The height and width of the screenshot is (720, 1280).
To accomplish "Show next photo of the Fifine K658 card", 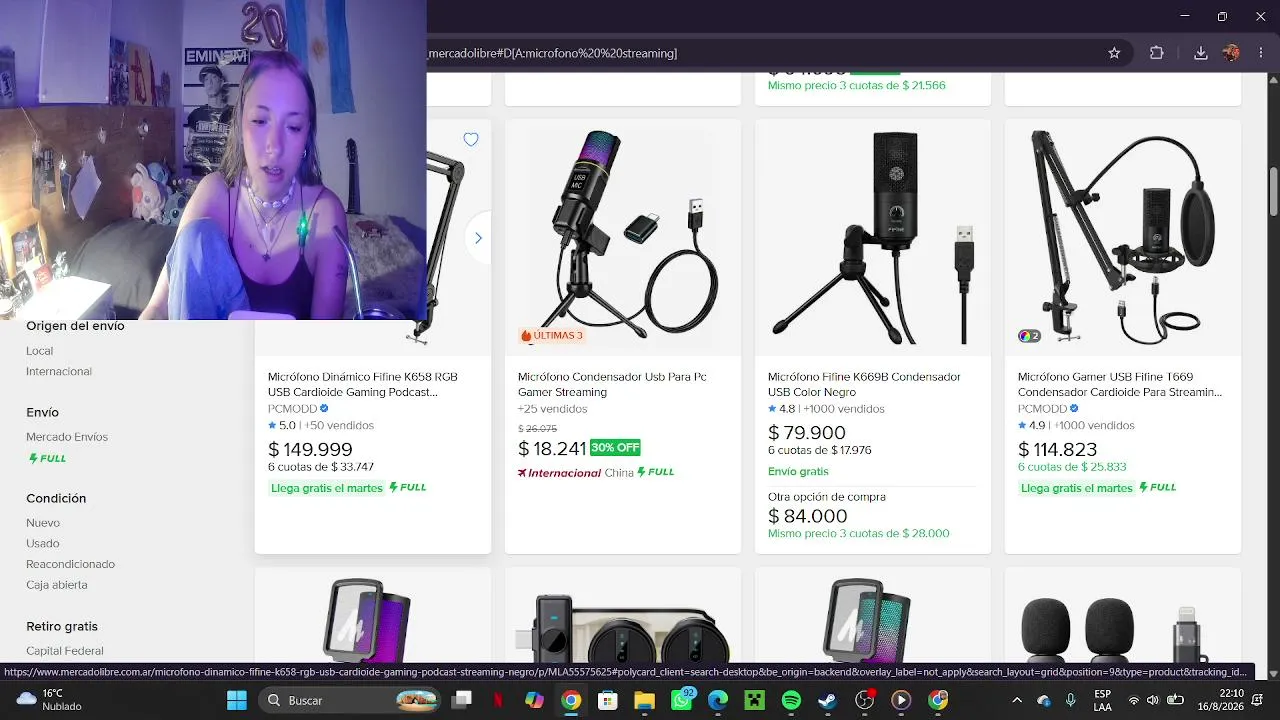I will point(478,238).
